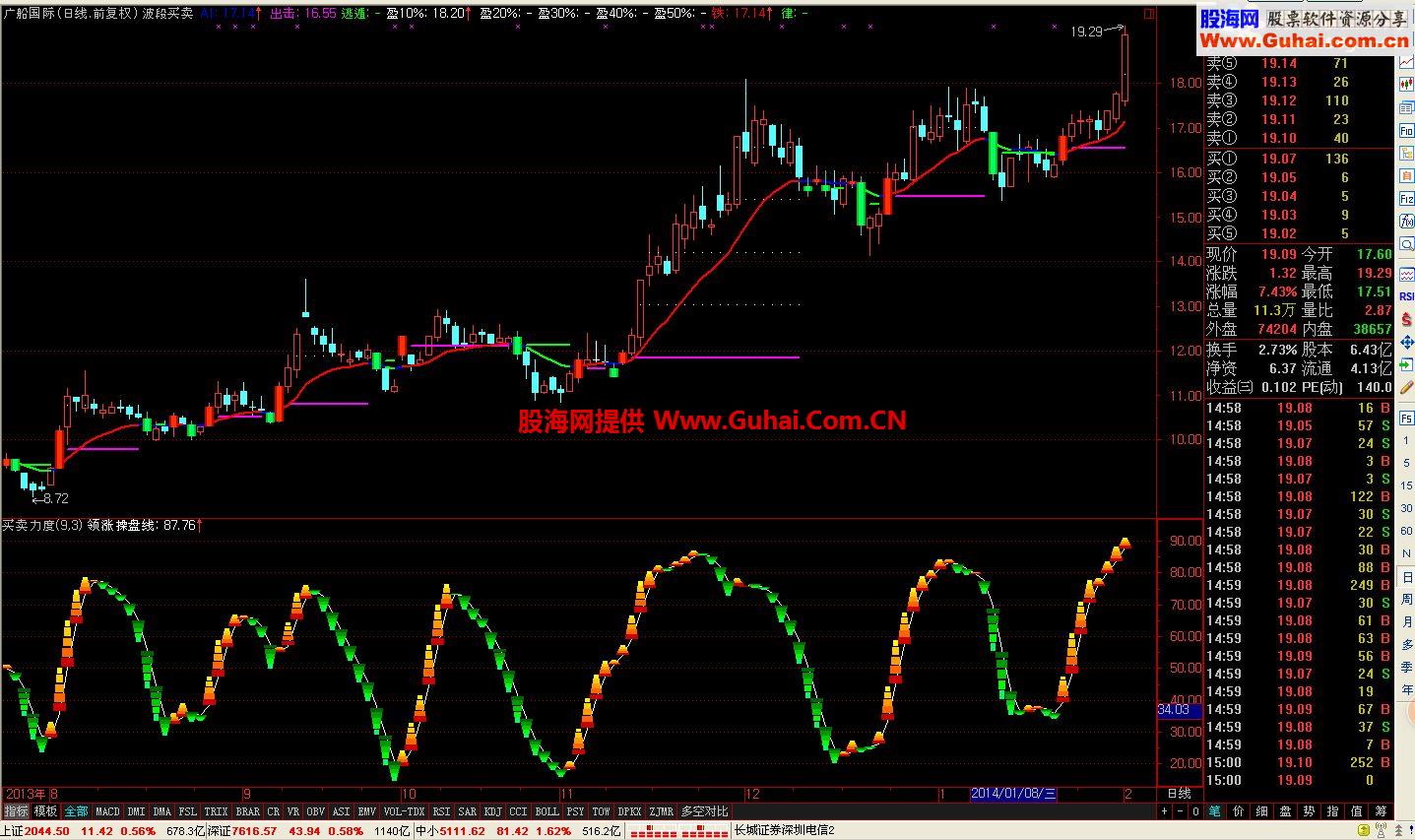This screenshot has height=840, width=1415.
Task: Select the 全部 indicator category tab
Action: click(77, 811)
